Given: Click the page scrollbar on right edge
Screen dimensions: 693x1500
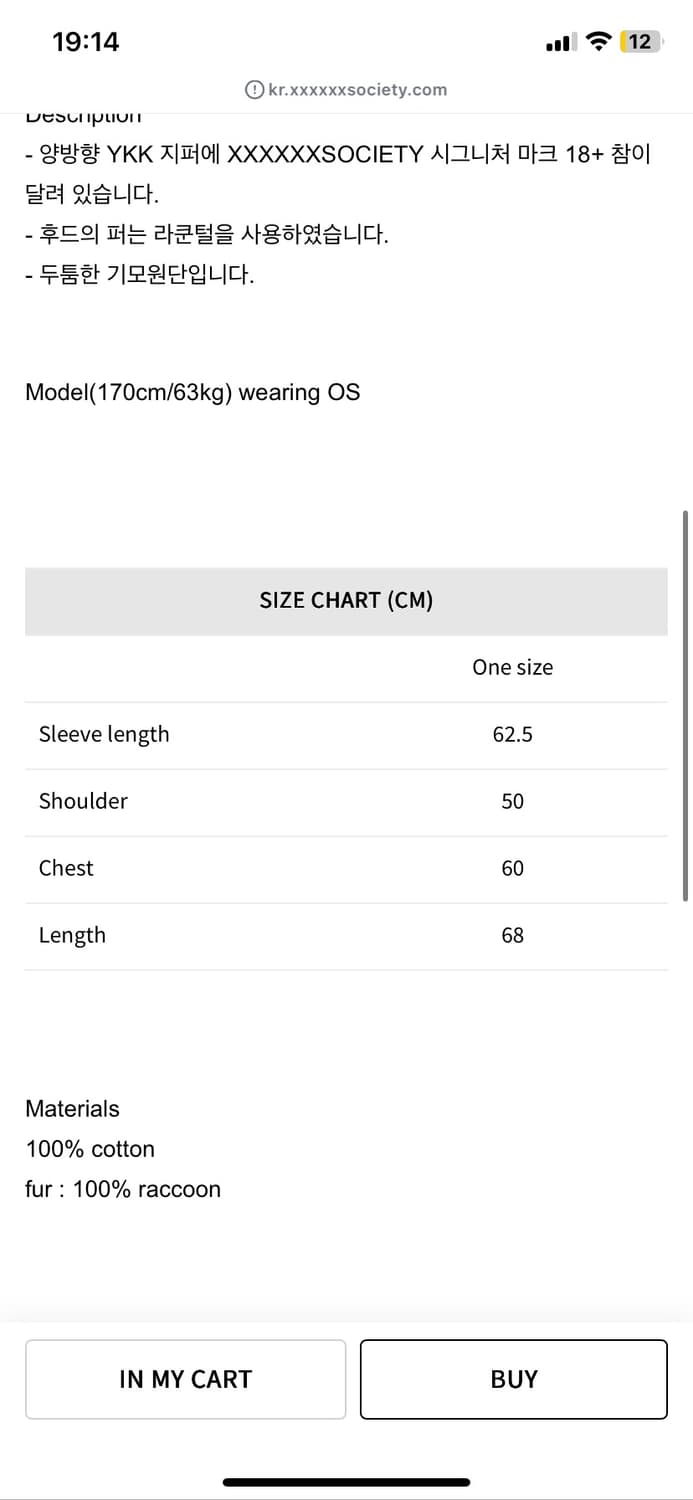Looking at the screenshot, I should click(685, 705).
